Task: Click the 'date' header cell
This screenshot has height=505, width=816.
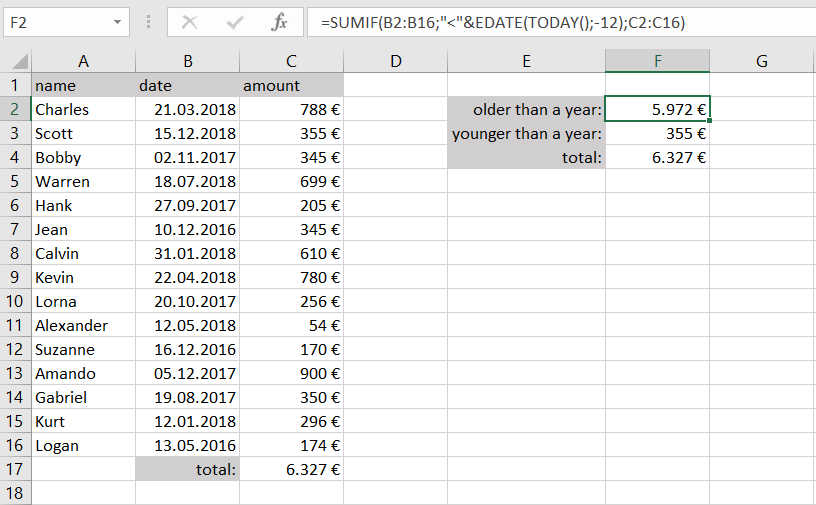Action: tap(187, 85)
